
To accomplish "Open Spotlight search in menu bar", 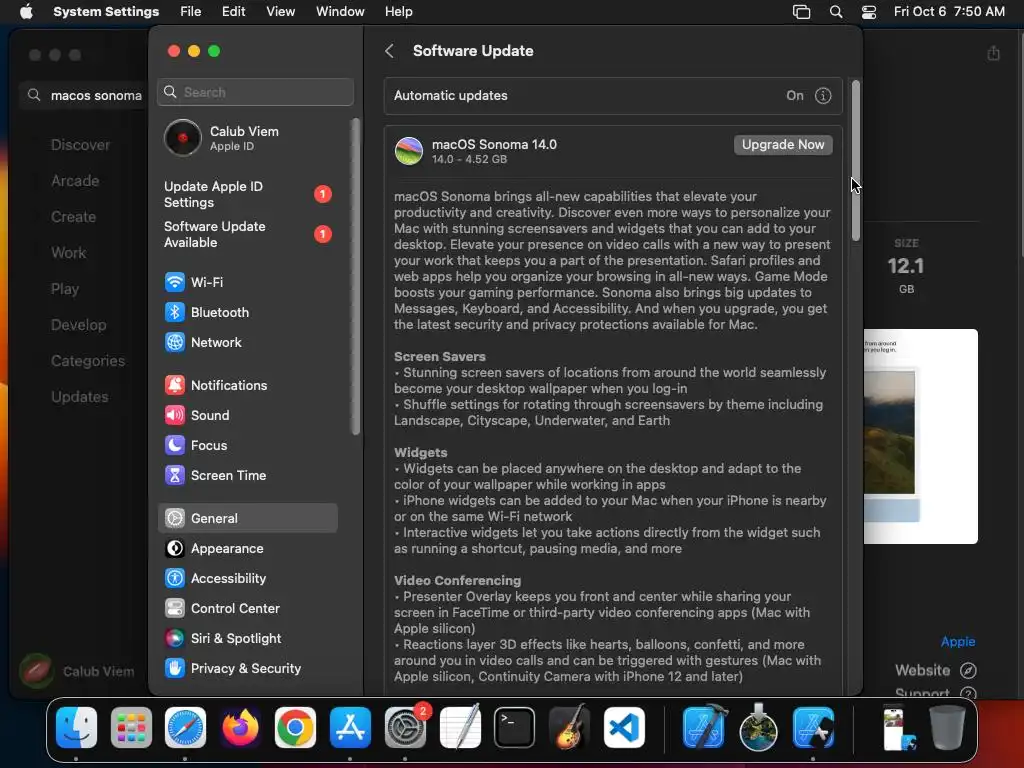I will (835, 12).
